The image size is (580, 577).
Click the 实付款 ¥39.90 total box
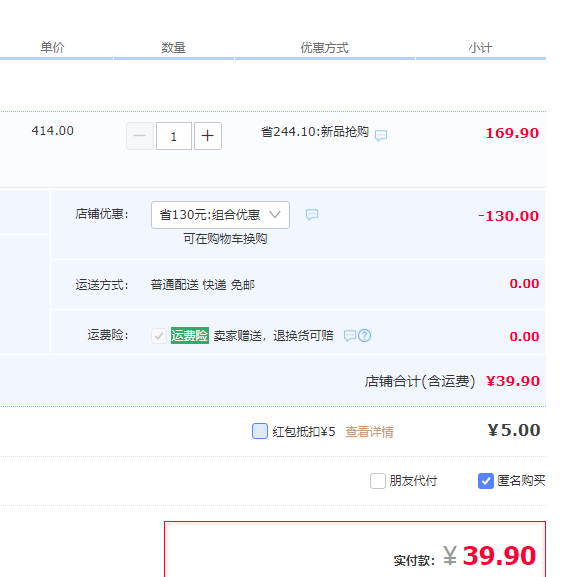(355, 549)
